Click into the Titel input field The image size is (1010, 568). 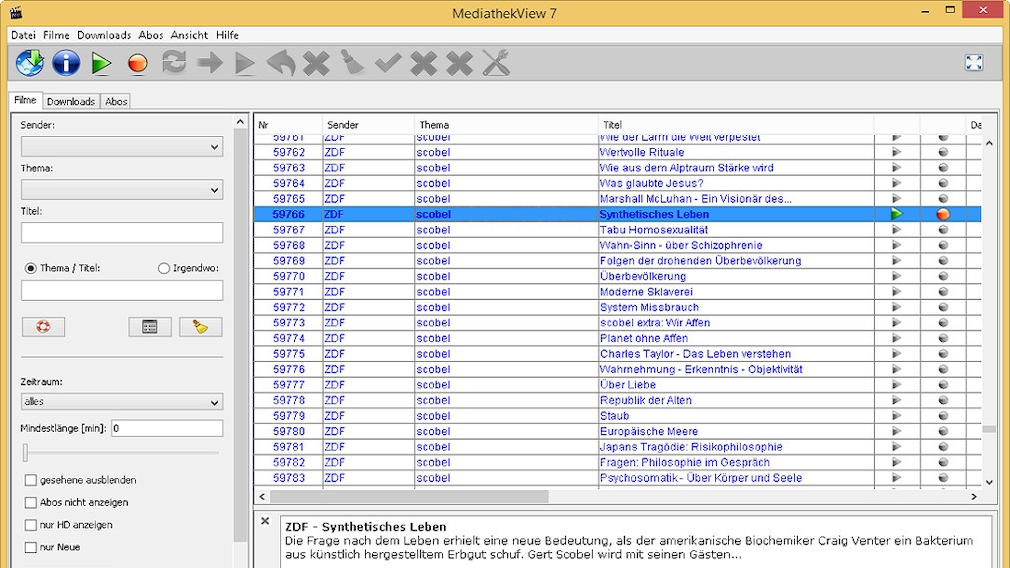[x=122, y=233]
